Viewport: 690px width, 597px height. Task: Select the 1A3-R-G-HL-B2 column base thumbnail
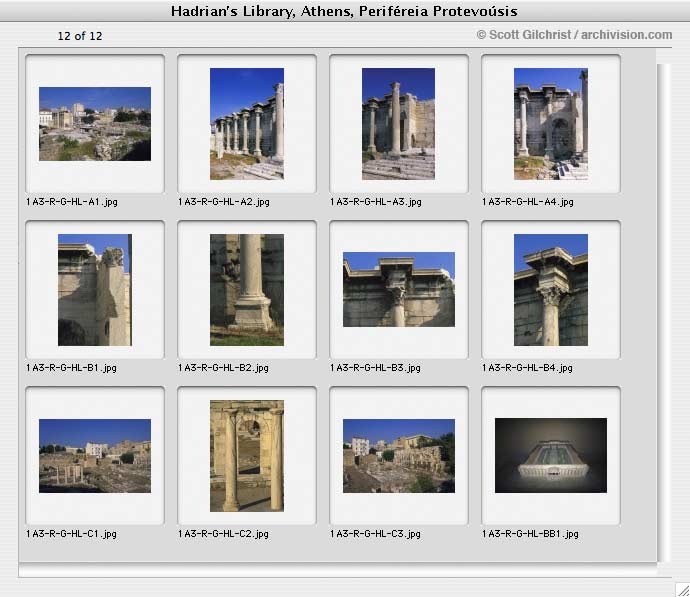pos(247,289)
